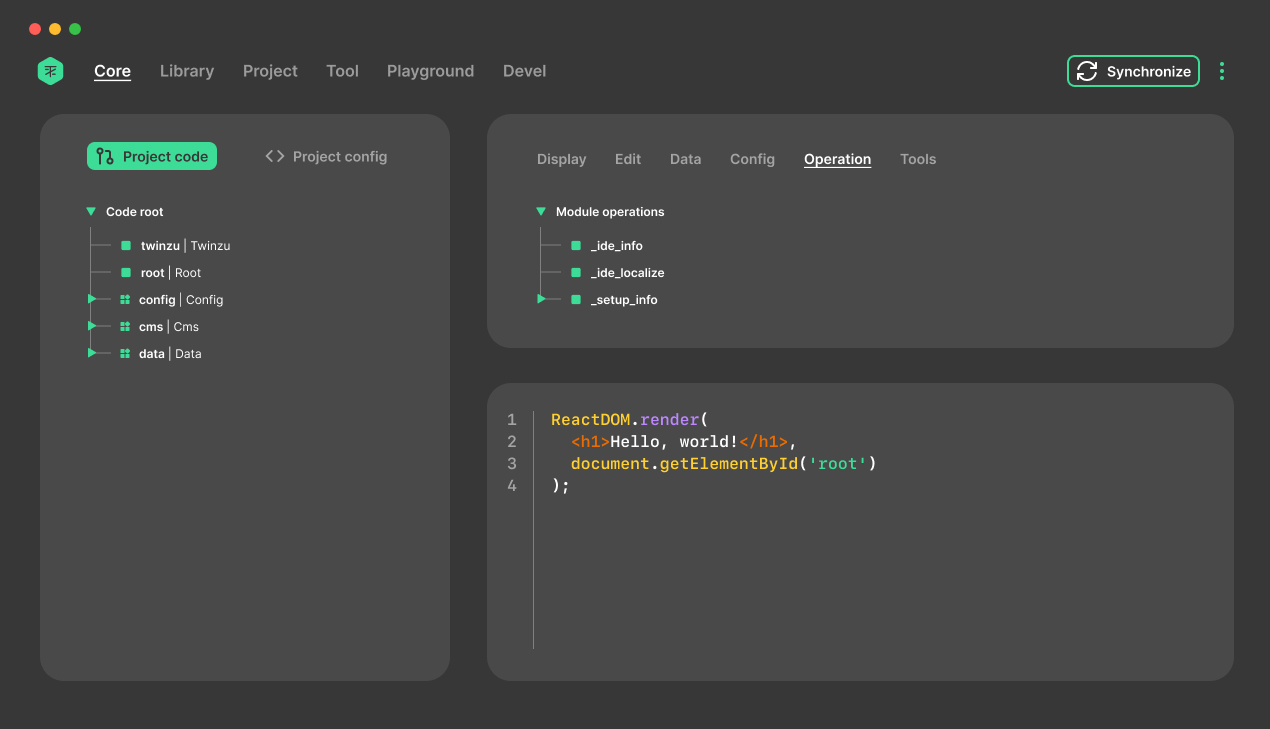Click the yellow minimize window button
This screenshot has width=1270, height=729.
click(x=55, y=29)
